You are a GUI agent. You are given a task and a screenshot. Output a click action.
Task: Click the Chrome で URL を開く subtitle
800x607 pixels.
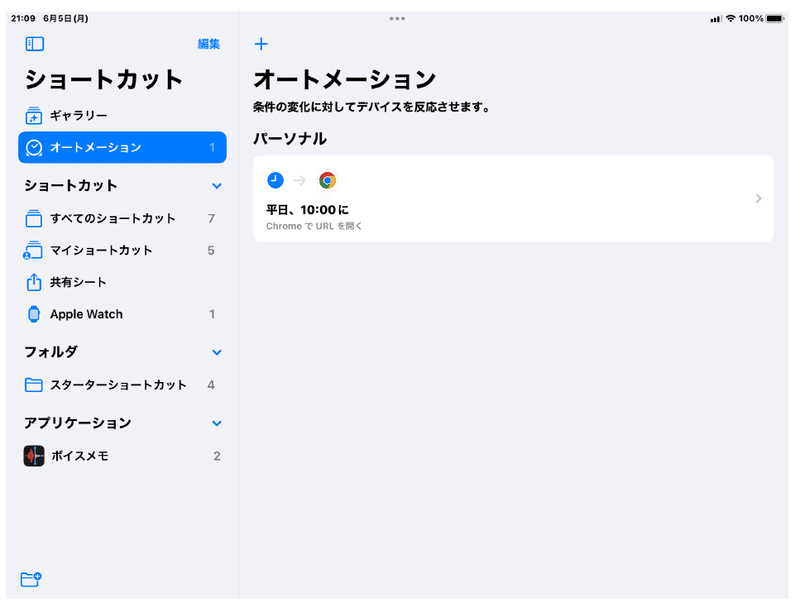314,226
